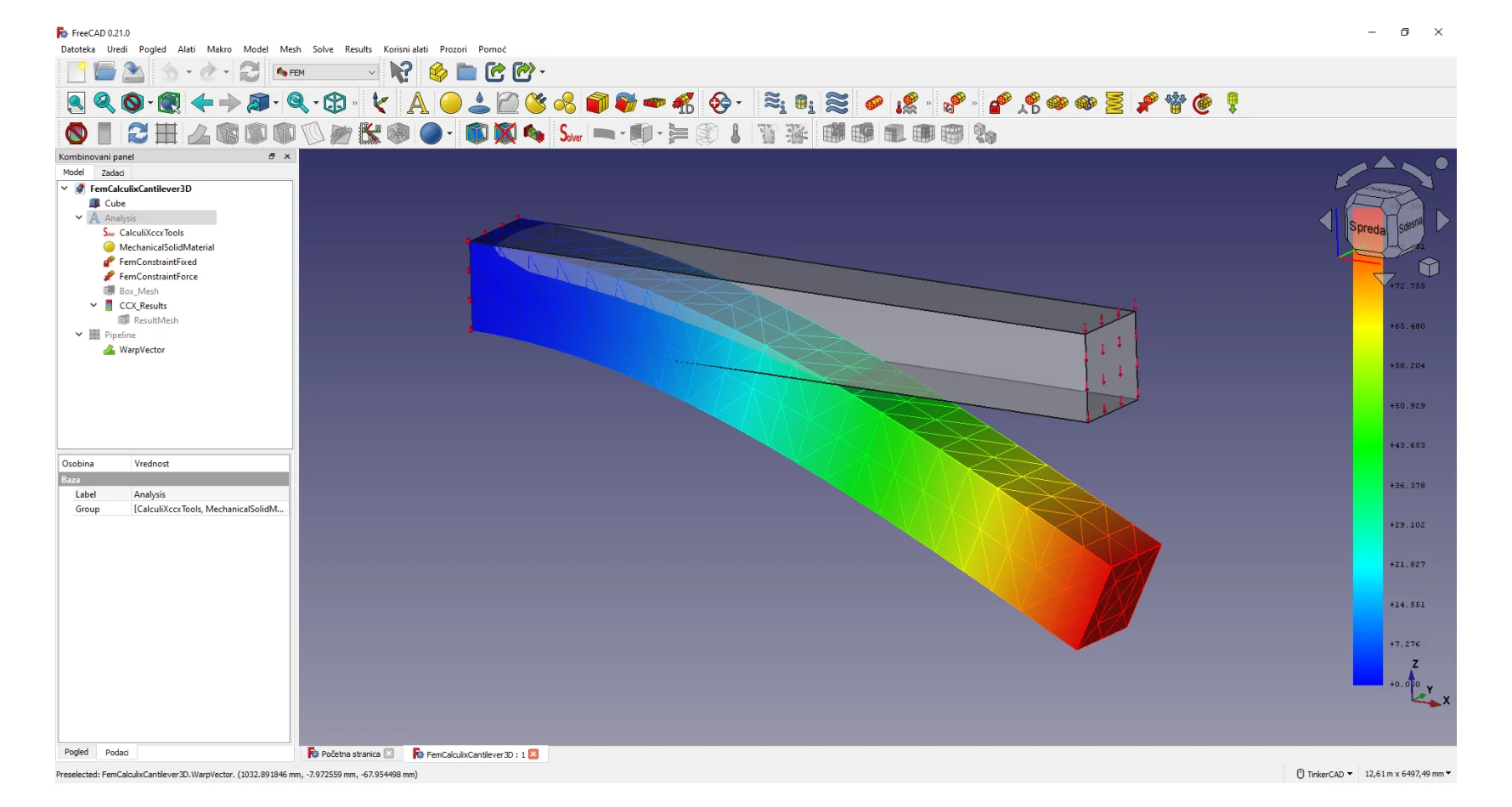Image resolution: width=1512 pixels, height=807 pixels.
Task: Open the Solve menu
Action: [323, 49]
